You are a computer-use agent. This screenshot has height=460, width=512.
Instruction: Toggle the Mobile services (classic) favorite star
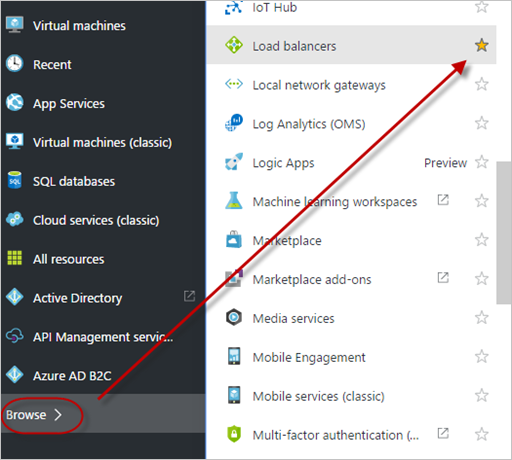482,395
